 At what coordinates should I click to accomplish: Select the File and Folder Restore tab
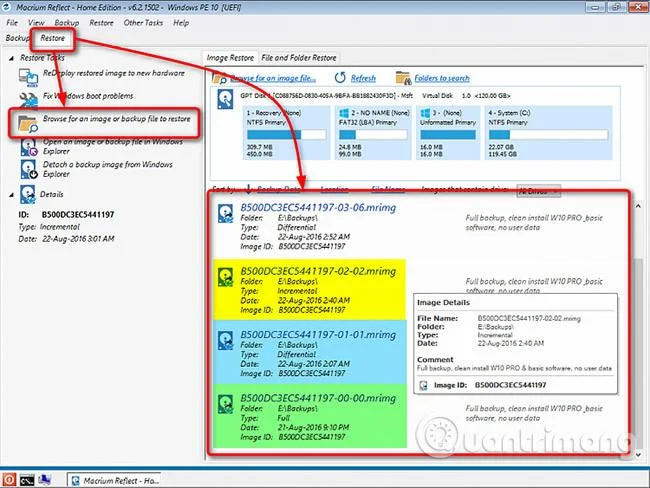click(299, 58)
